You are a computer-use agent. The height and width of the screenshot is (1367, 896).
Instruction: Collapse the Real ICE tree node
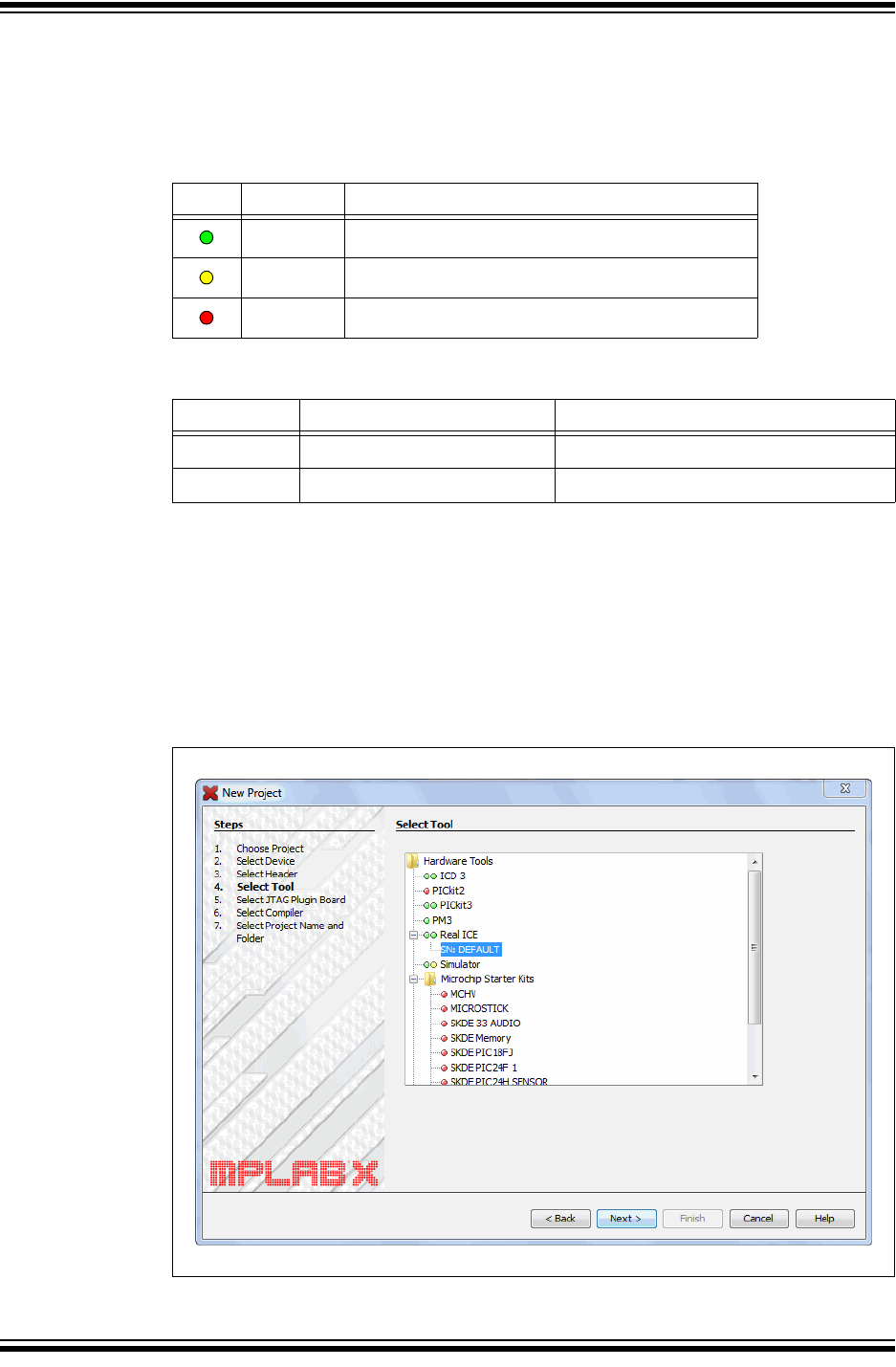point(414,935)
